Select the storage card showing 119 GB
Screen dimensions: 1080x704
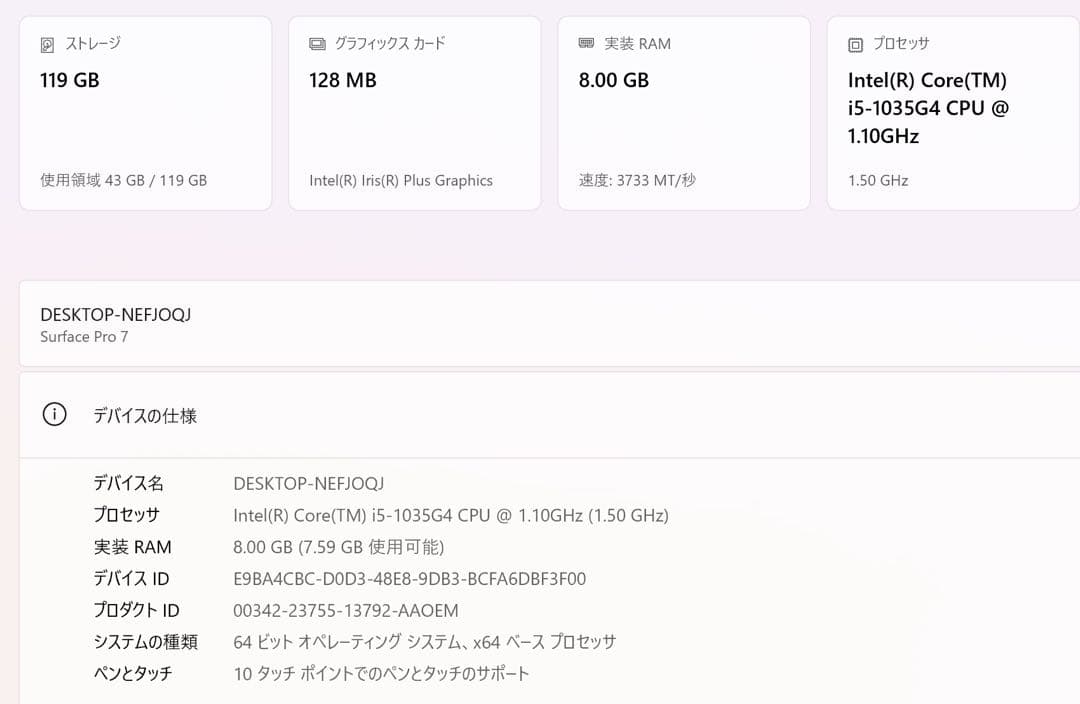(x=145, y=110)
